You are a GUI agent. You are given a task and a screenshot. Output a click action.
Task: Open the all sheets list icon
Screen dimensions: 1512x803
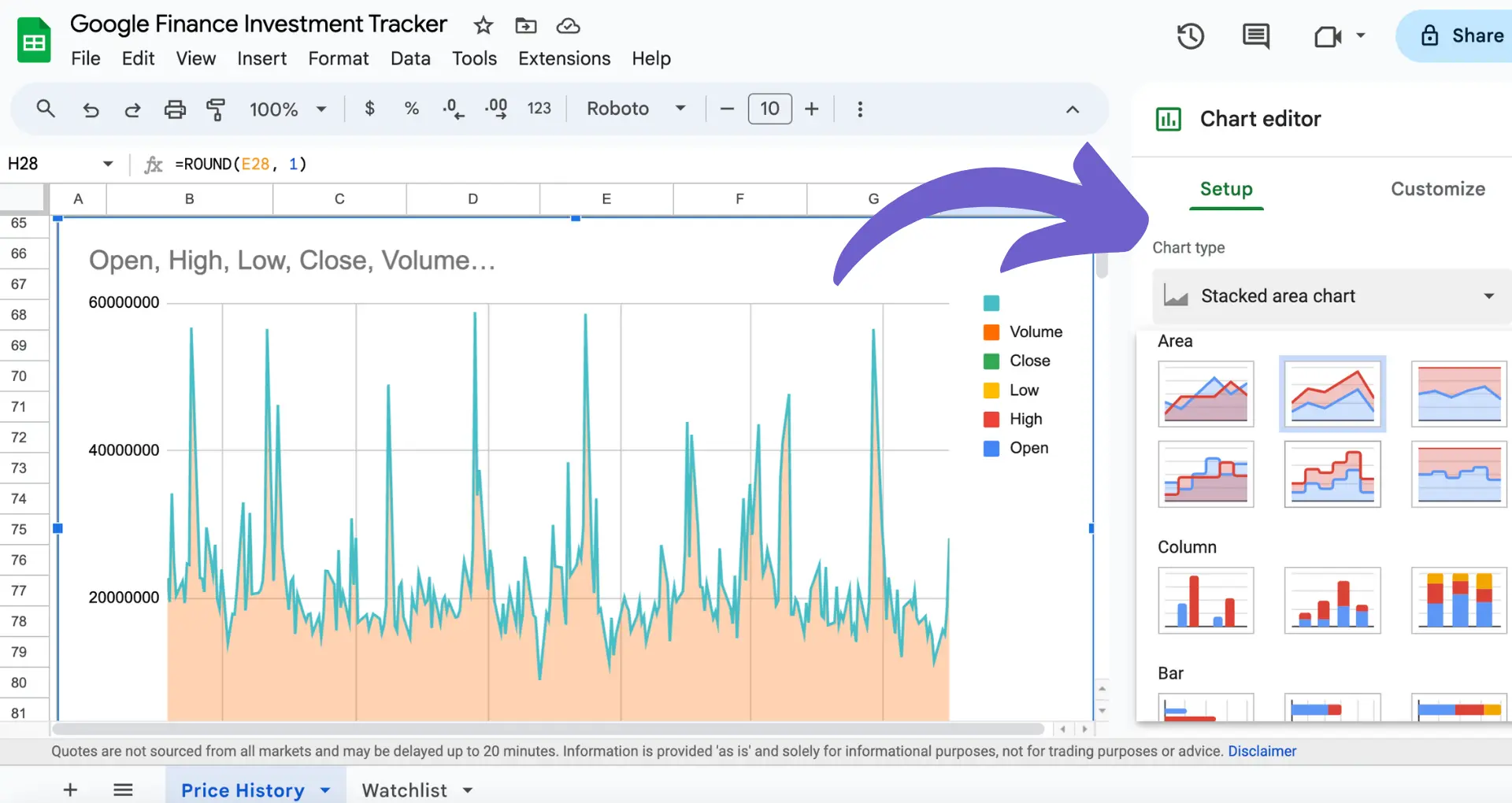pos(123,790)
